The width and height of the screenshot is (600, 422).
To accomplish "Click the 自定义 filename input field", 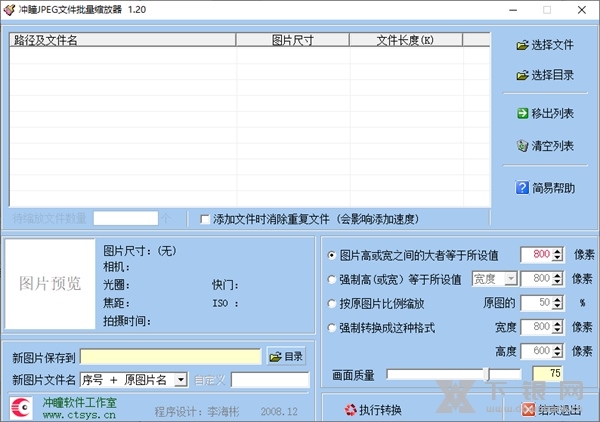I will click(x=270, y=380).
